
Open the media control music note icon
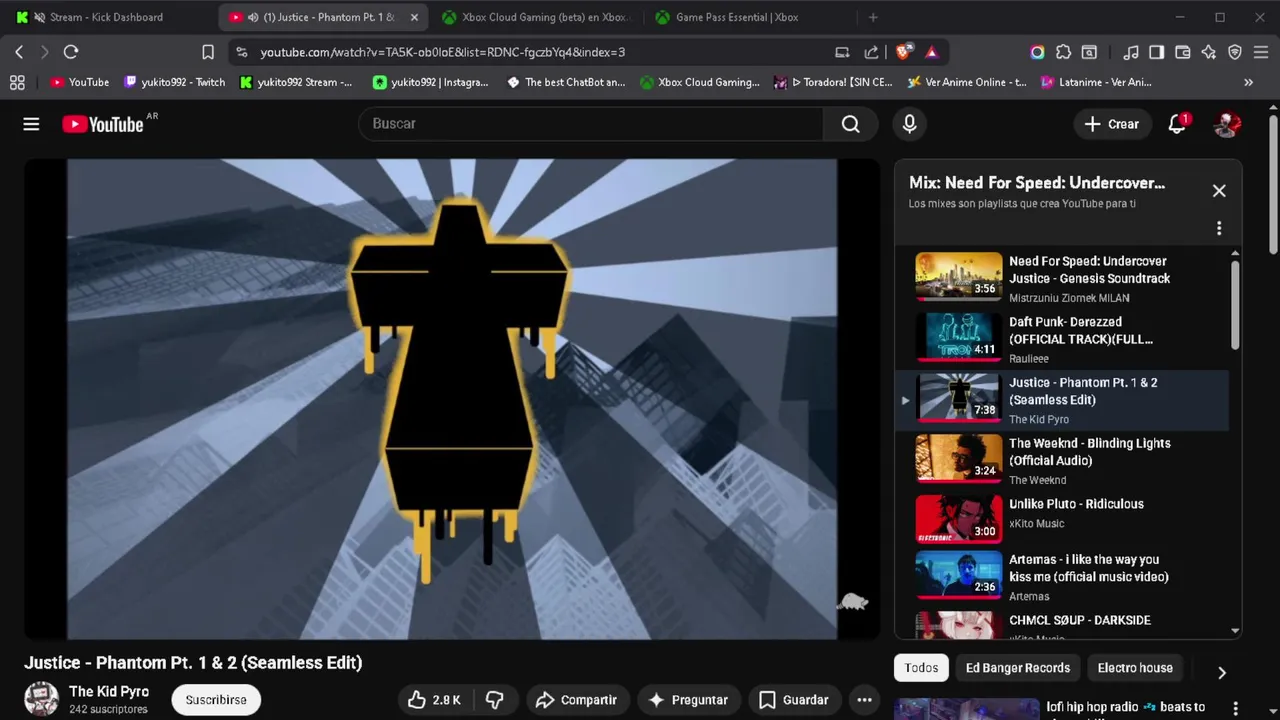point(1131,52)
